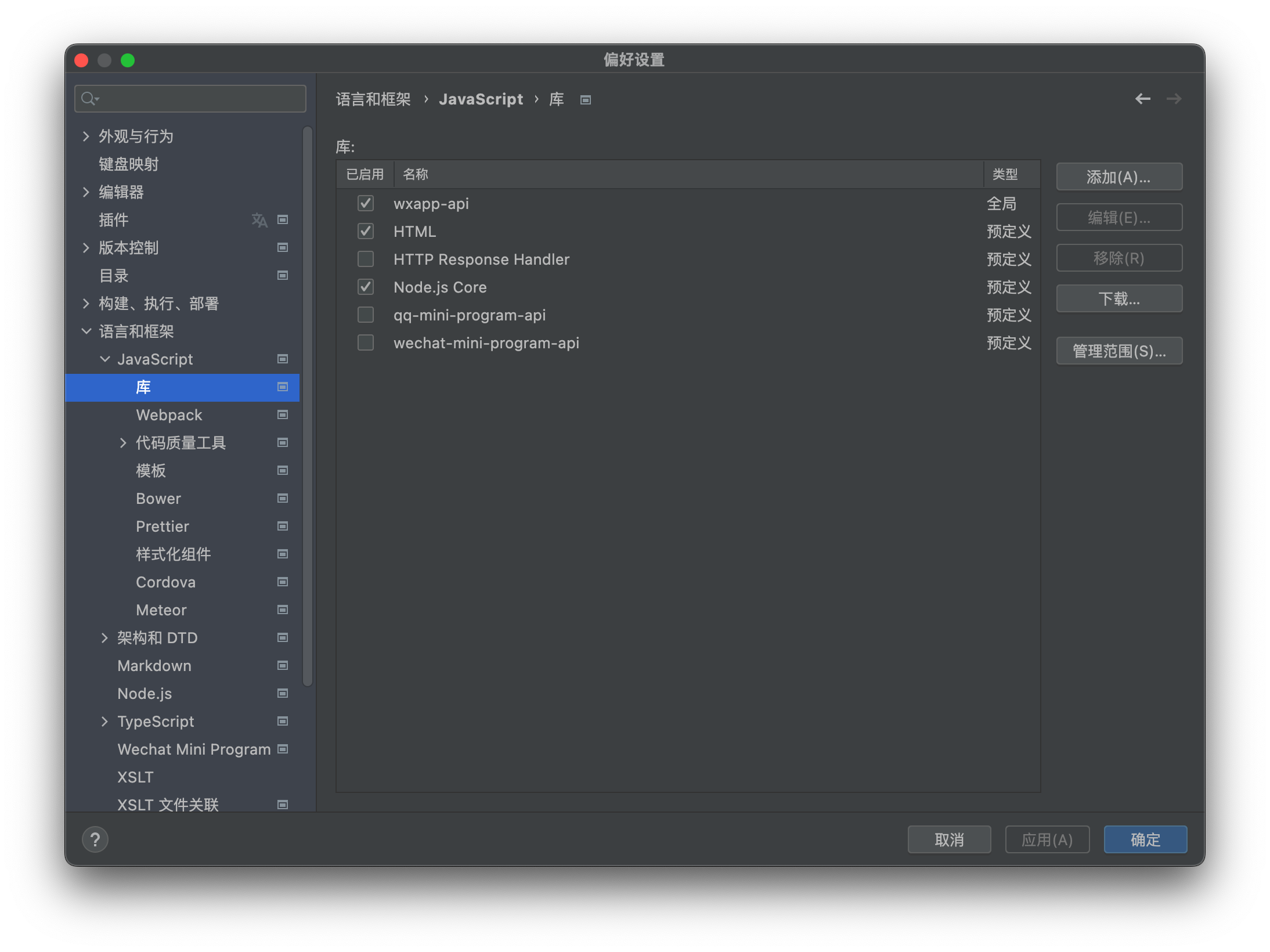Enable the wechat-mini-program-api checkbox

(x=366, y=342)
